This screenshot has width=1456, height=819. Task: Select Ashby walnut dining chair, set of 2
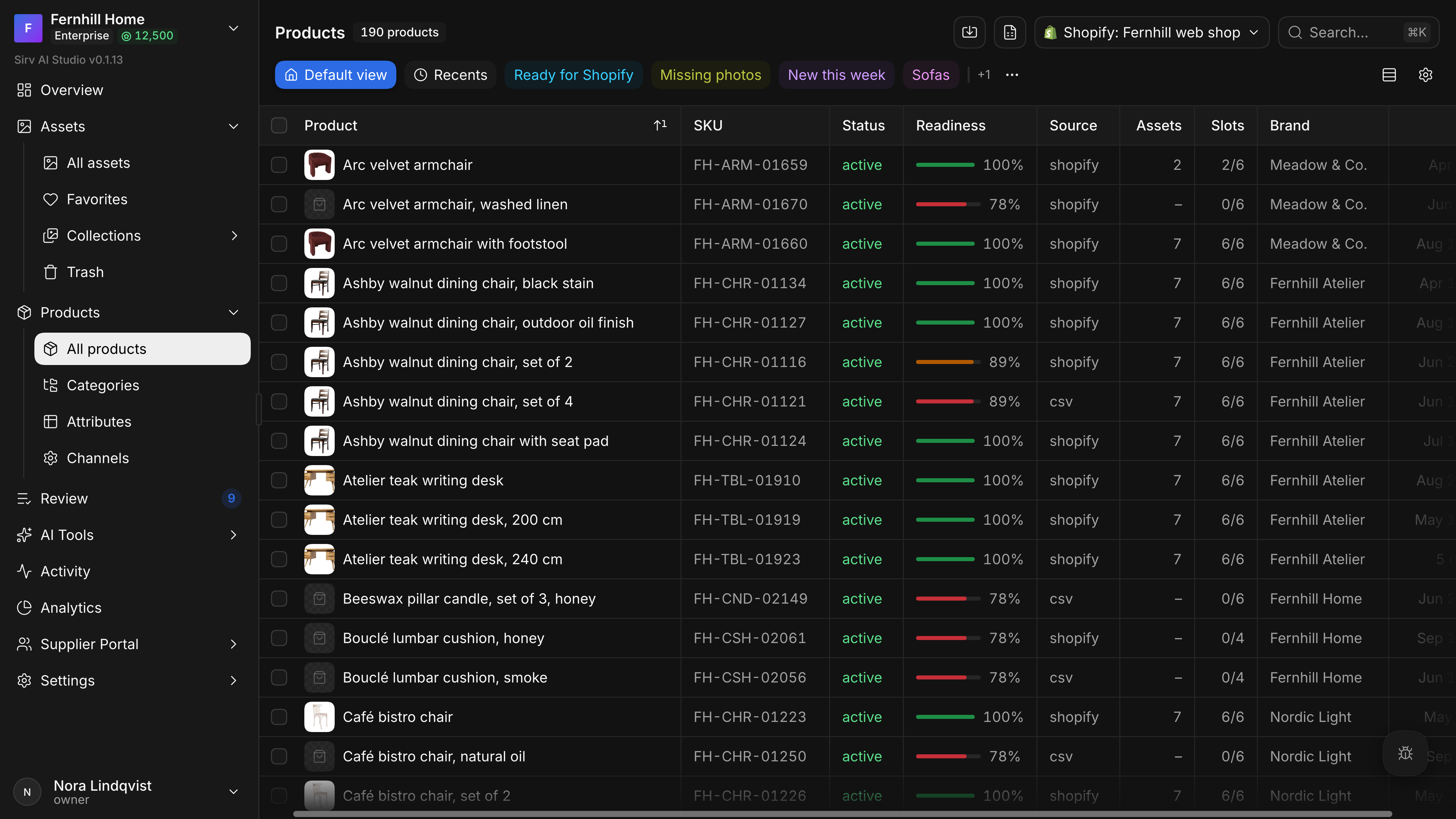click(279, 362)
